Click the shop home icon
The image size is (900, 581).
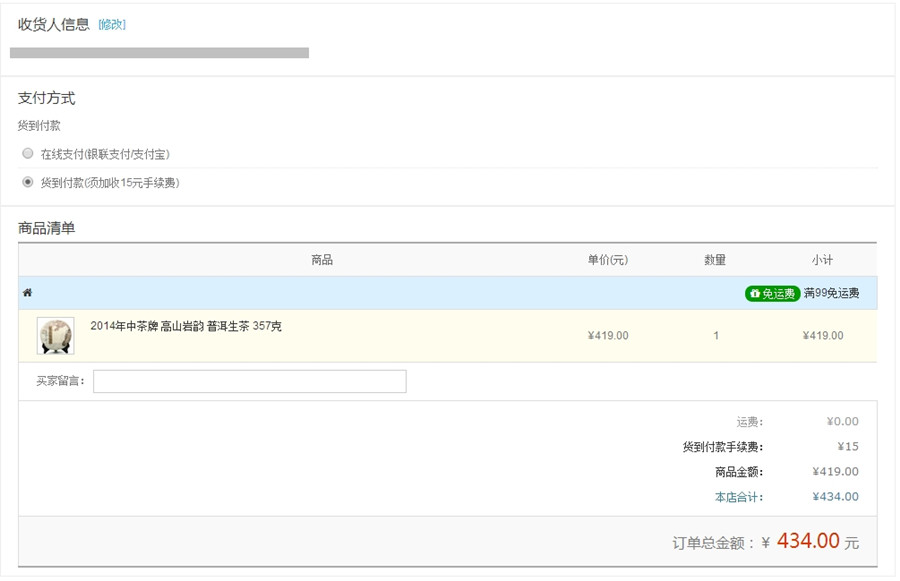[27, 293]
